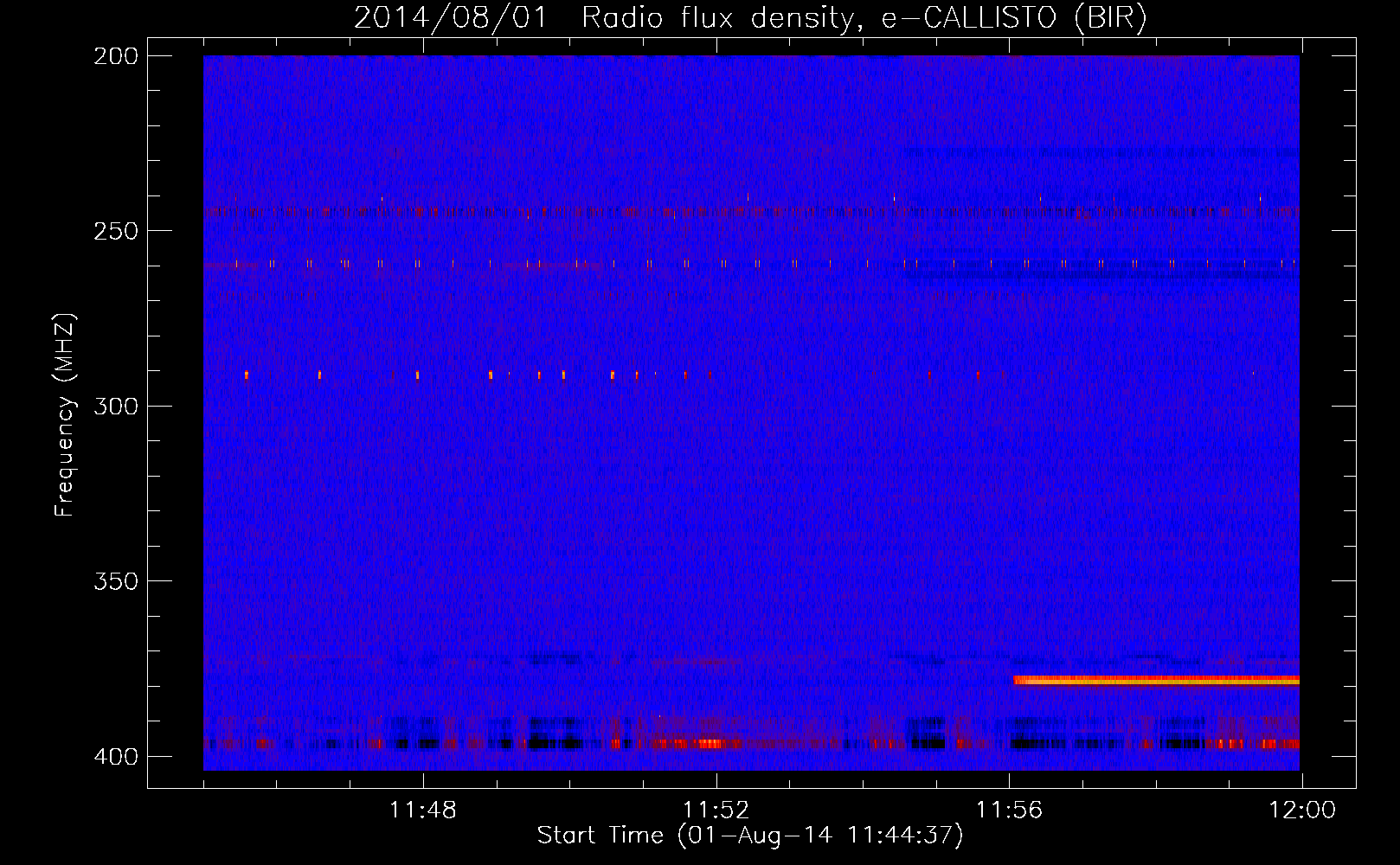Click the time tick label "12:00"
This screenshot has width=1400, height=865.
[1302, 811]
